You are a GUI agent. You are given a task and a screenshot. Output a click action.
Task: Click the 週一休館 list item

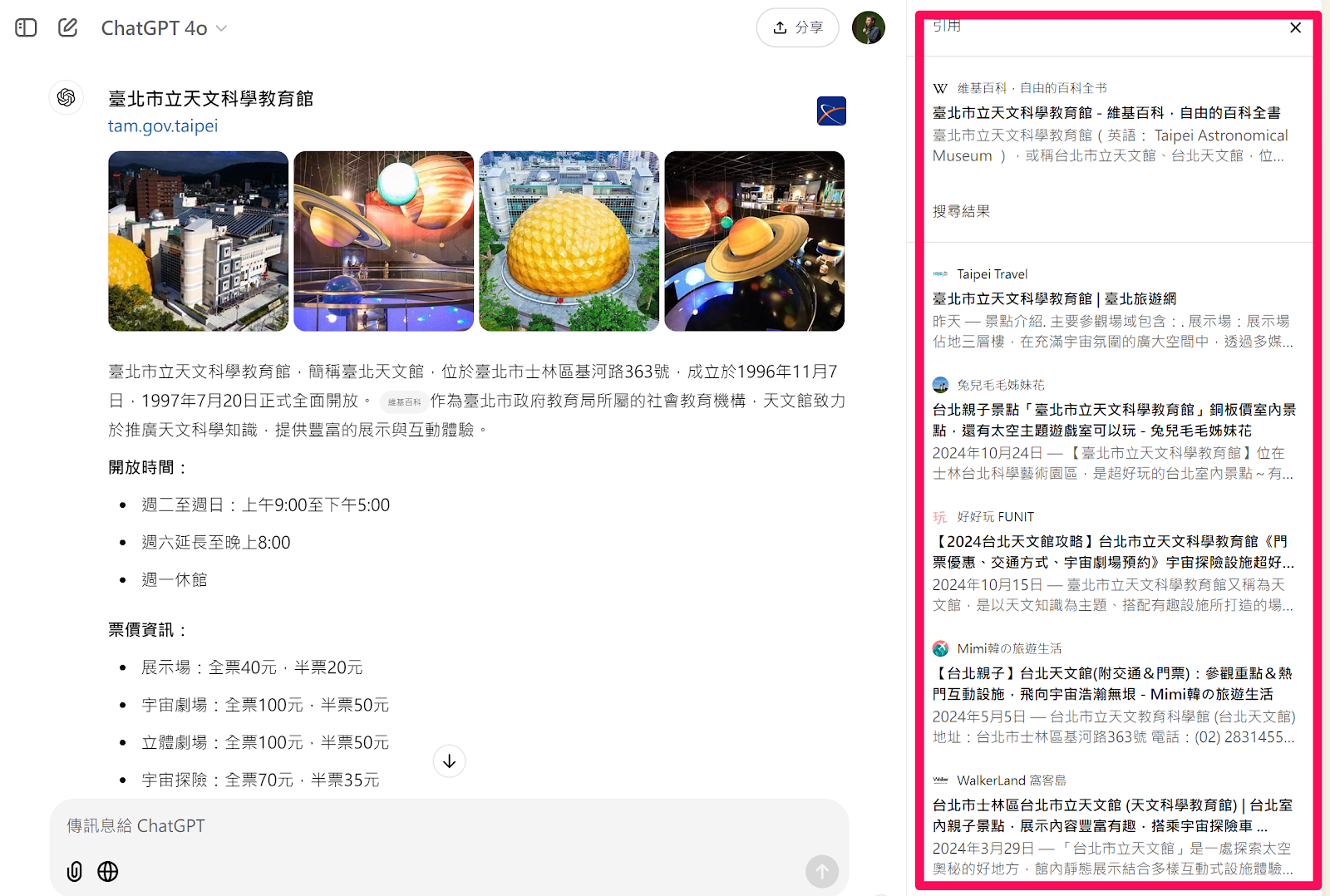174,579
